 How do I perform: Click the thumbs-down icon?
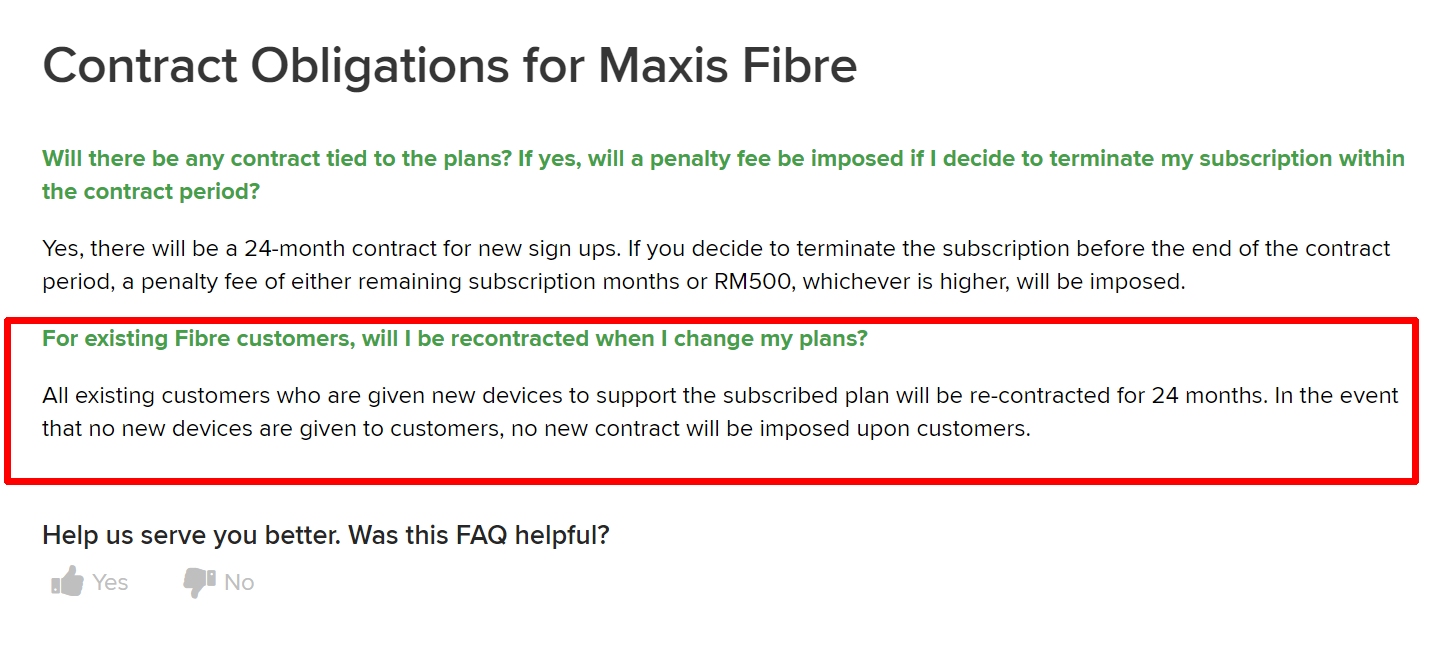tap(199, 582)
